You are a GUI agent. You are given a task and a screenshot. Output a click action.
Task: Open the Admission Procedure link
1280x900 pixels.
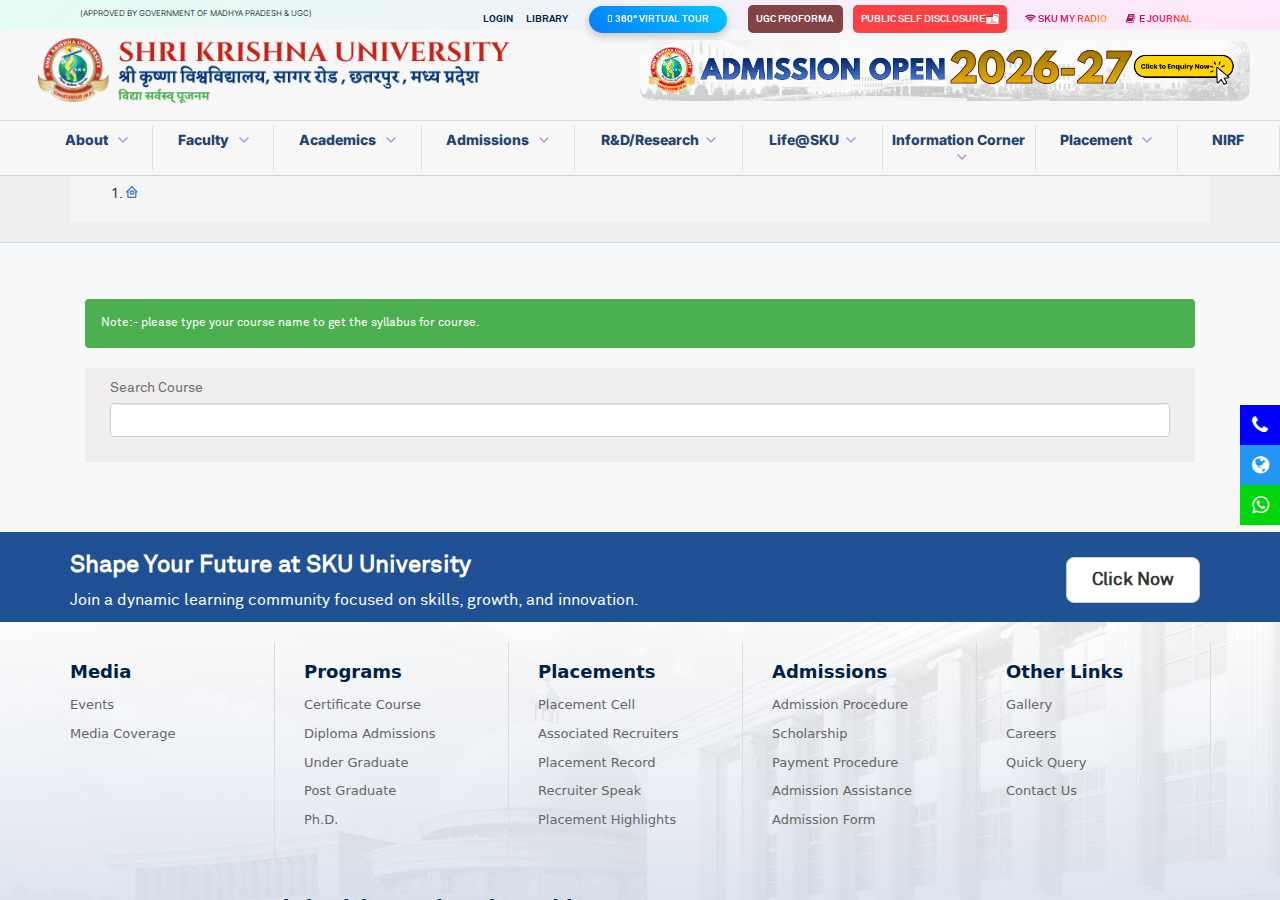840,705
